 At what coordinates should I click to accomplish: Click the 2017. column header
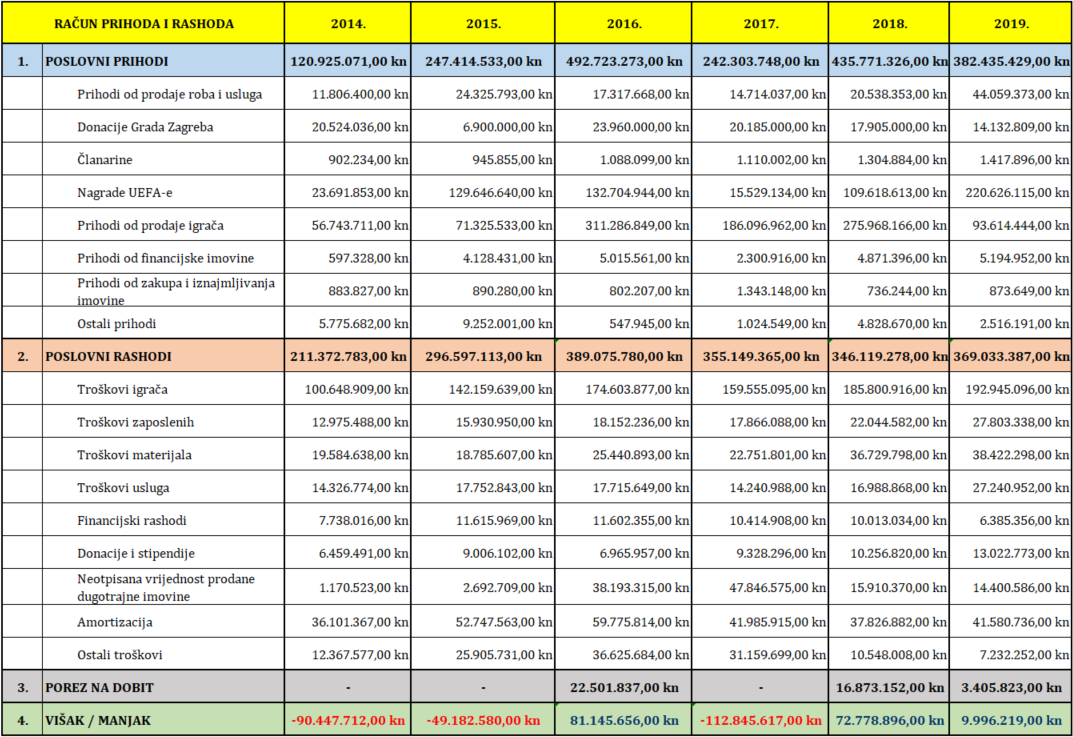pyautogui.click(x=761, y=24)
